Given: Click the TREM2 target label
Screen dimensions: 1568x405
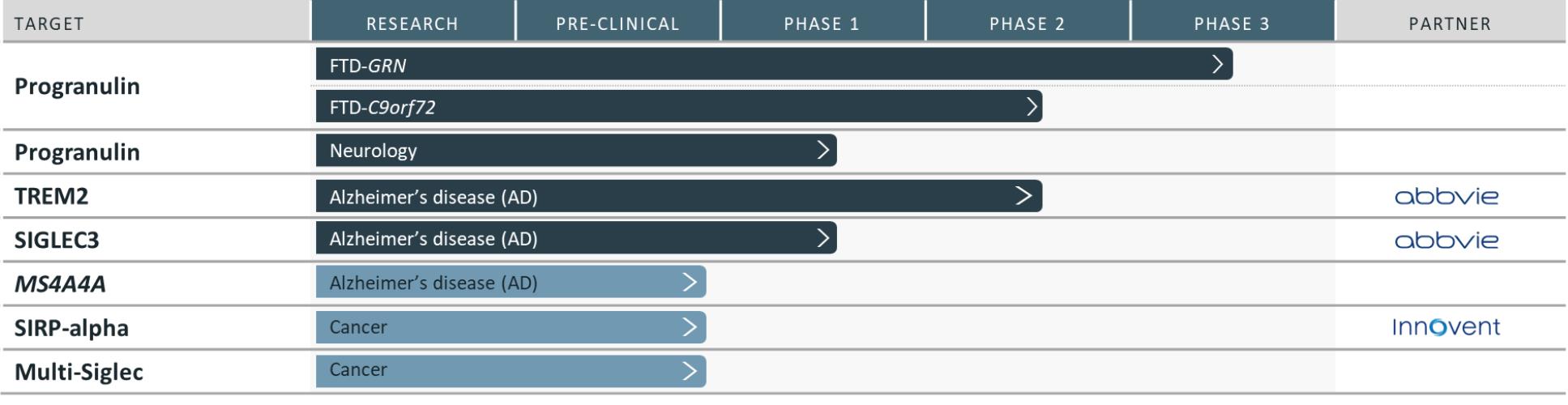Looking at the screenshot, I should [52, 197].
